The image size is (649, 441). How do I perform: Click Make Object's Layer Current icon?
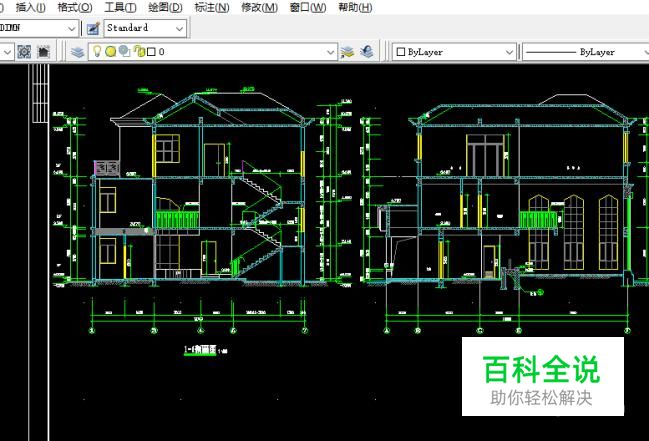[348, 52]
